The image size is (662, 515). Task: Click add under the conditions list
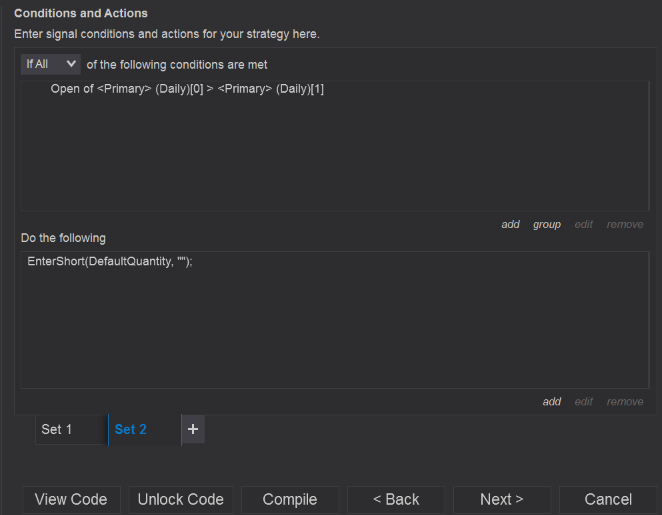click(510, 224)
